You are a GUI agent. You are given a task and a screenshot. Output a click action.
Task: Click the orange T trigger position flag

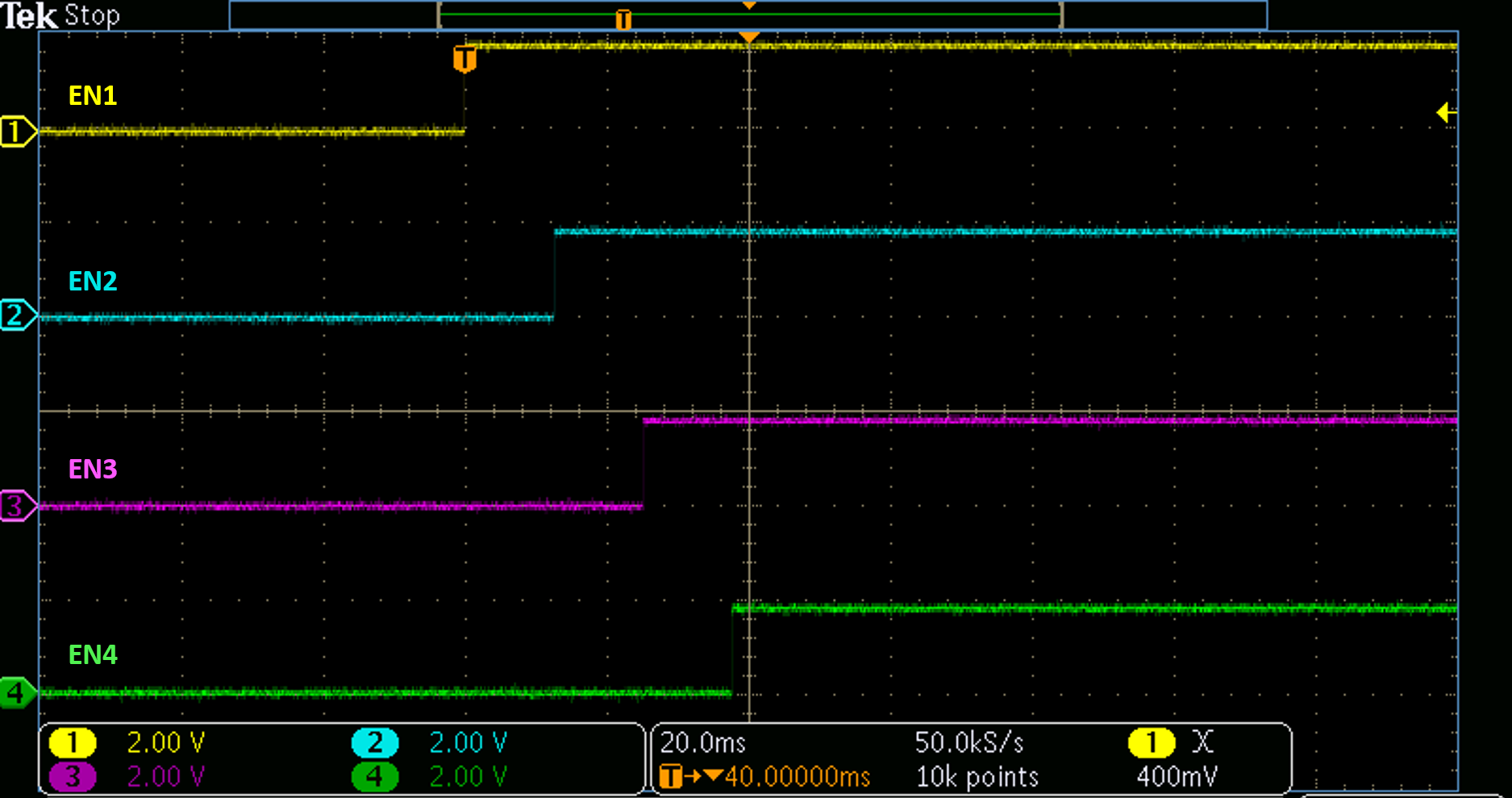tap(464, 56)
